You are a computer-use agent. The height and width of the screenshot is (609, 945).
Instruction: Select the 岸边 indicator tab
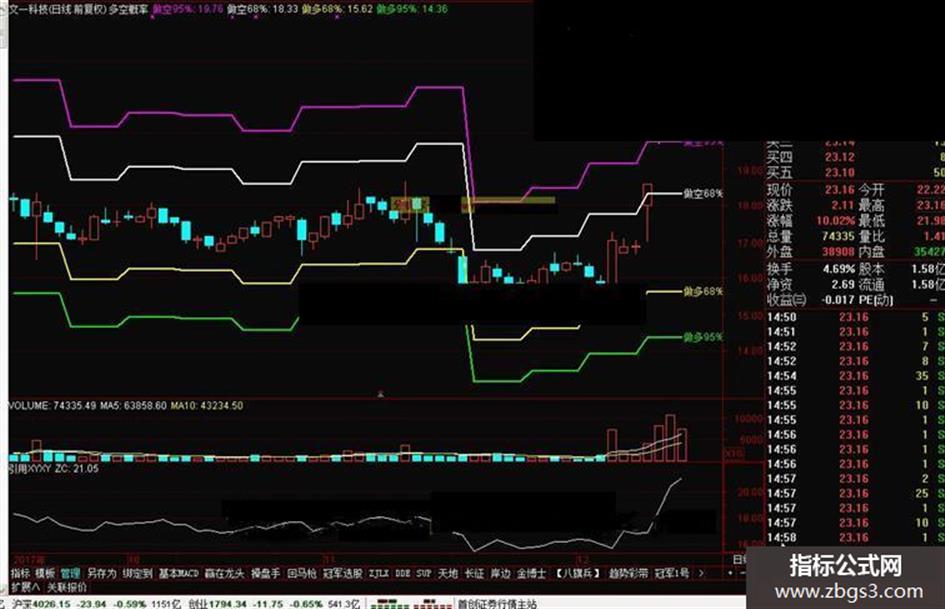click(x=500, y=573)
